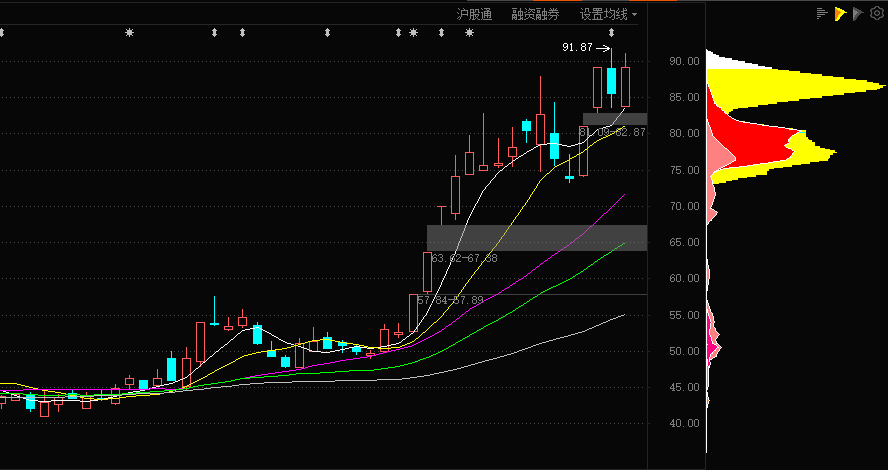Click the 40.00 price axis label

pos(684,424)
